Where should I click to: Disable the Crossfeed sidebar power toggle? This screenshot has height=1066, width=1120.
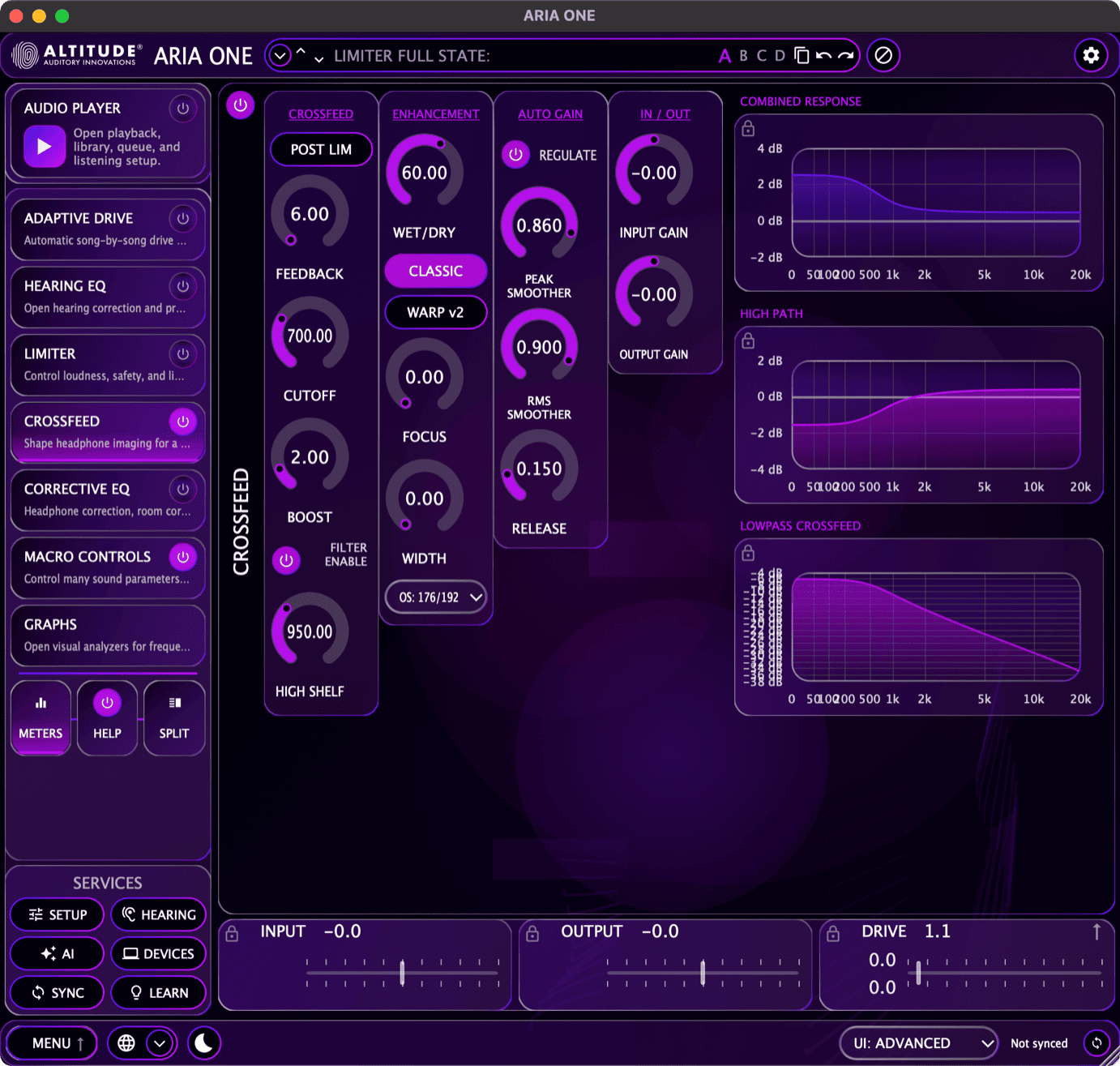click(183, 422)
